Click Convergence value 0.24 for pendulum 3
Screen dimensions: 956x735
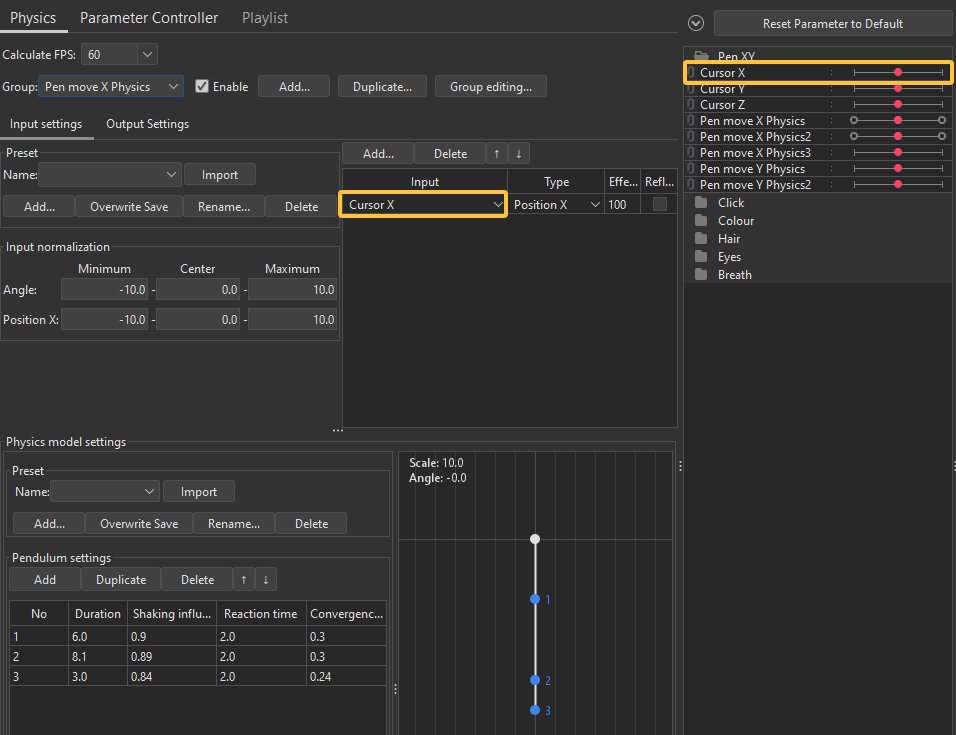[346, 676]
